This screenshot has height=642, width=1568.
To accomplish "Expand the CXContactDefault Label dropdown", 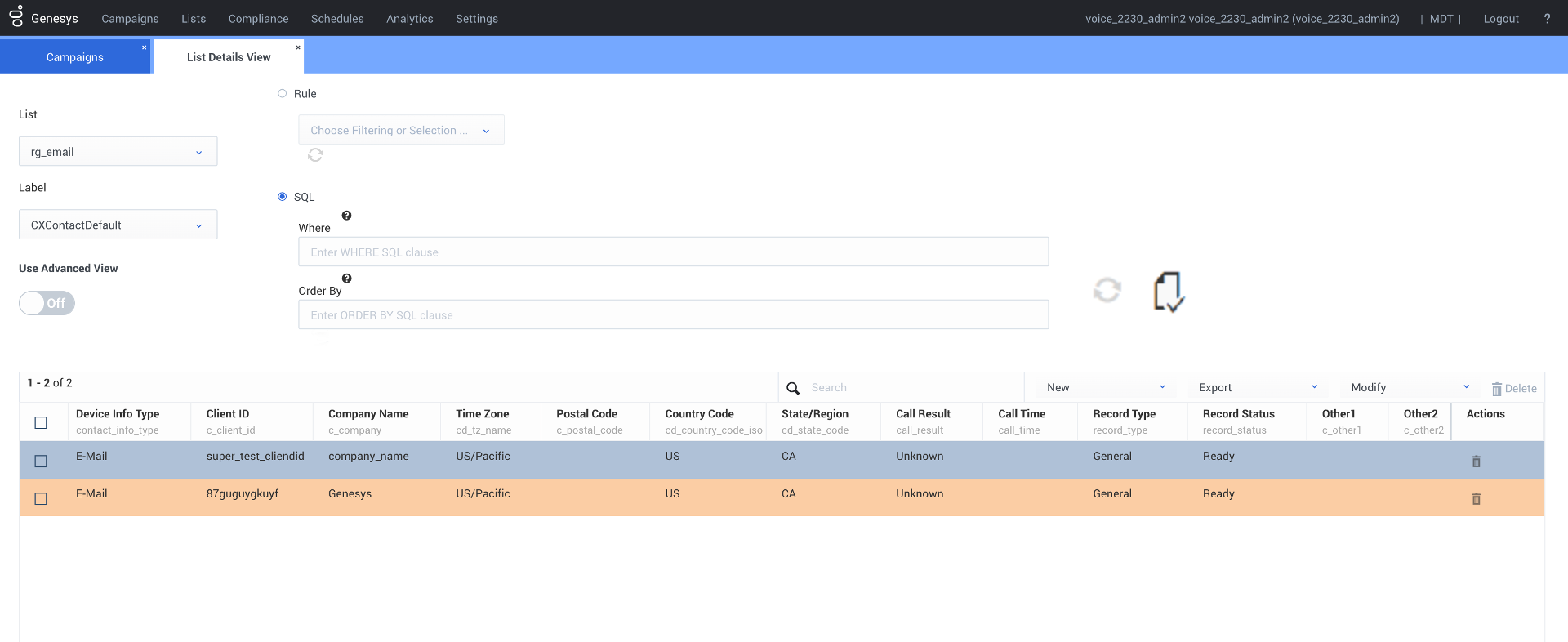I will click(x=118, y=225).
